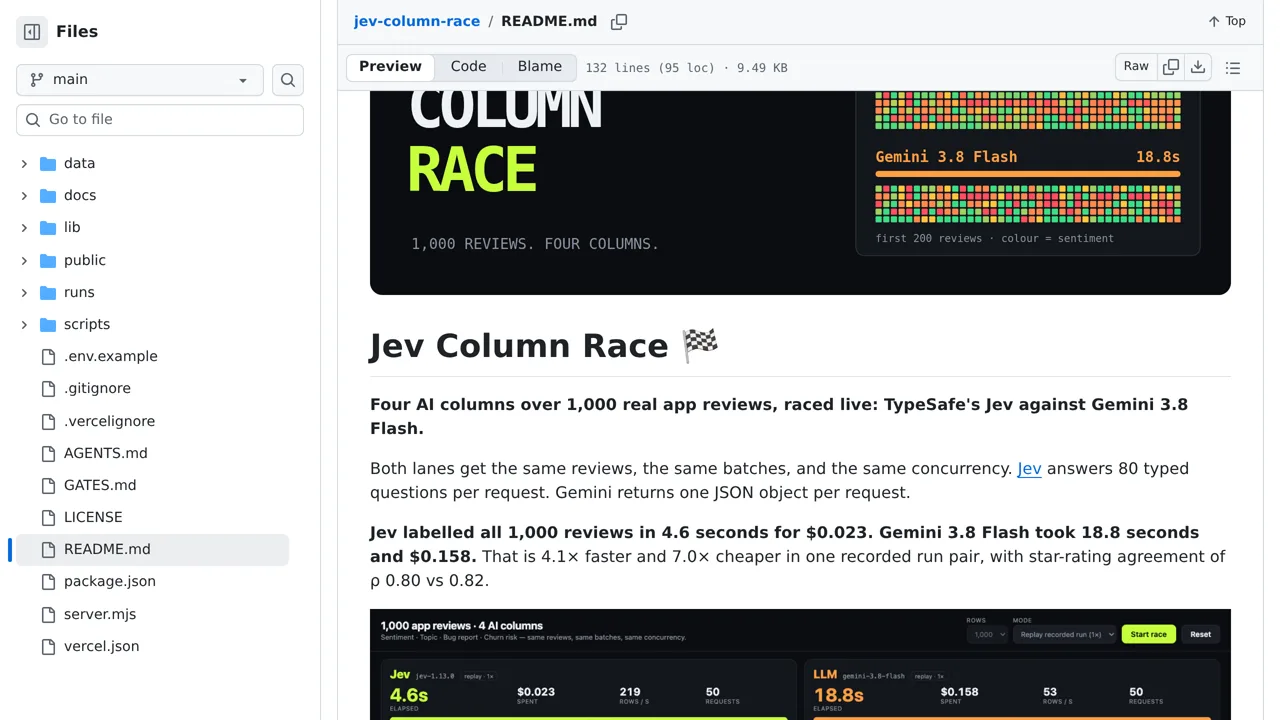Click the LICENSE file icon
The width and height of the screenshot is (1280, 720).
coord(48,517)
